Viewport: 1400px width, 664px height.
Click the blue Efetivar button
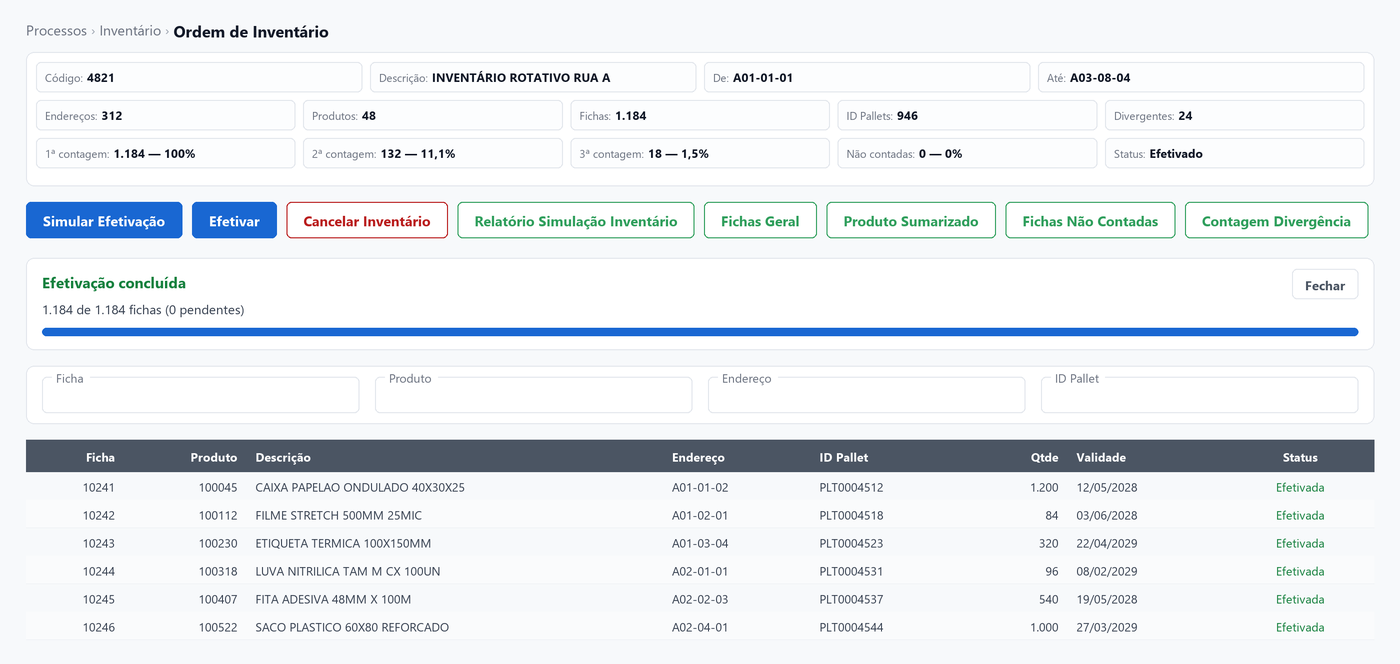[234, 221]
